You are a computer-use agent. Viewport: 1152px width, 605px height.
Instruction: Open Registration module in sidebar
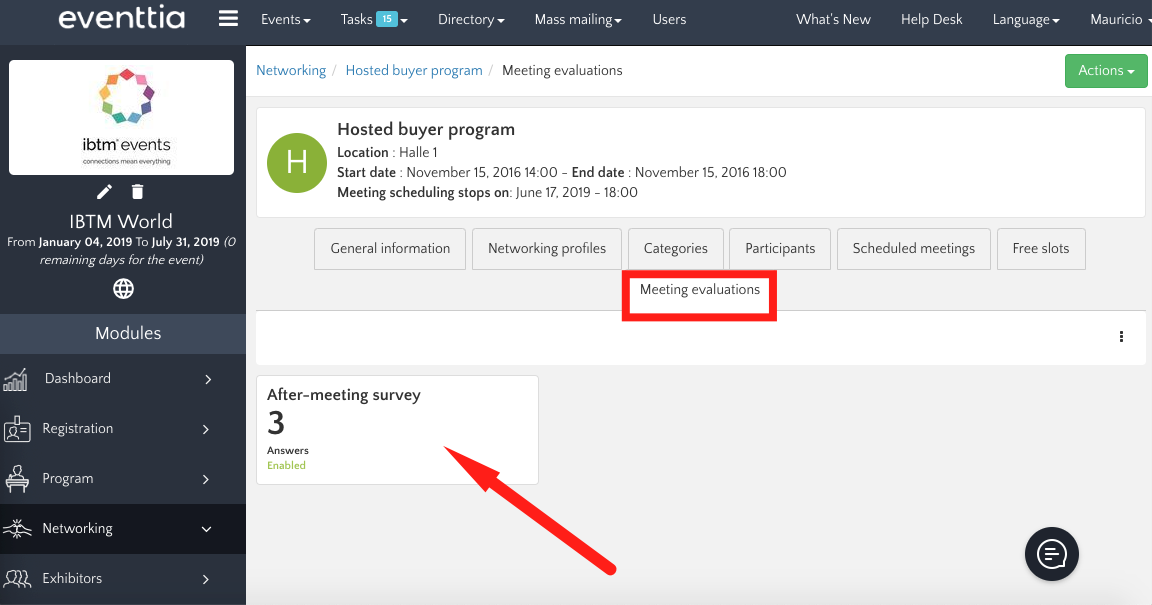[122, 429]
